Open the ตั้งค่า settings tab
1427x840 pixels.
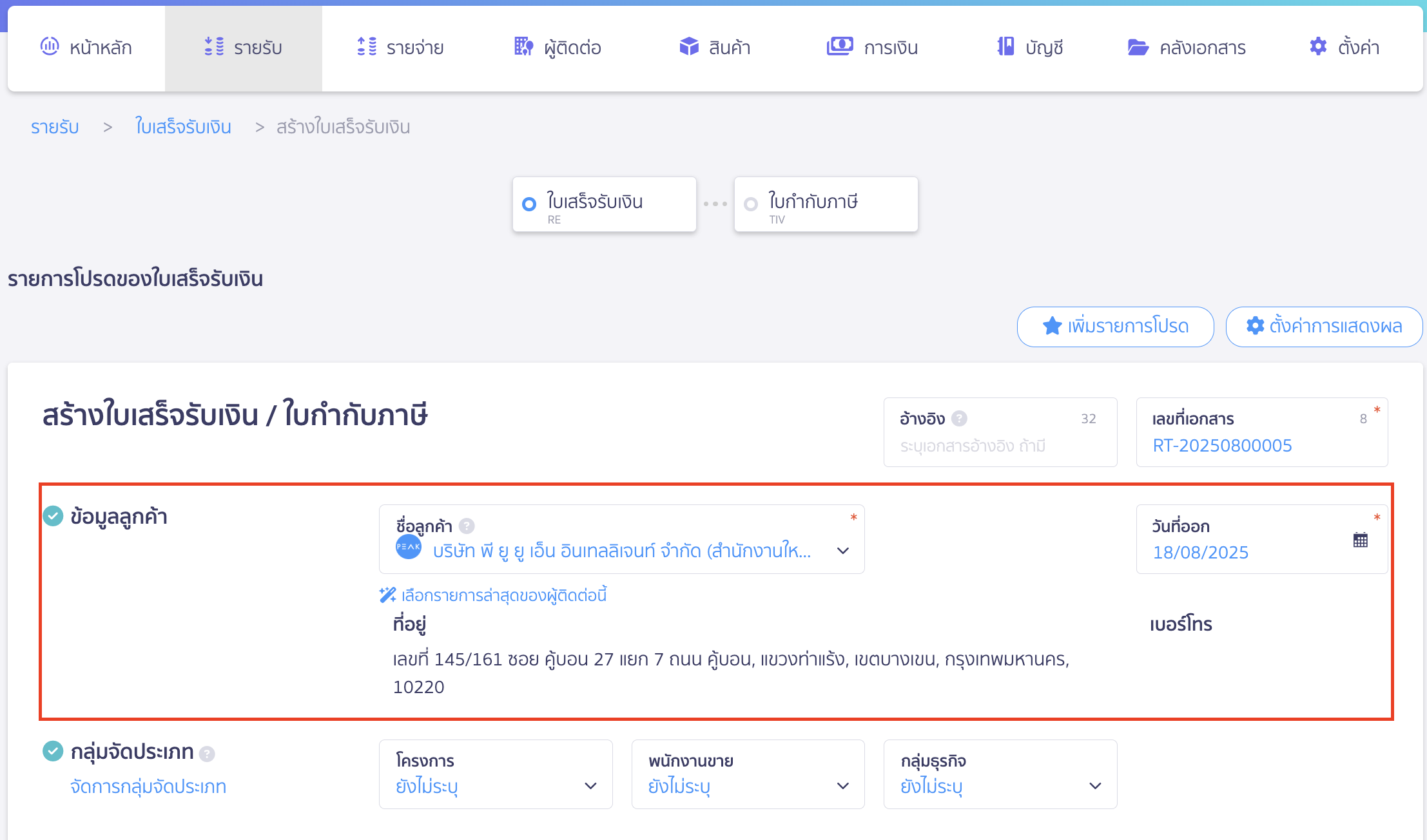1344,47
